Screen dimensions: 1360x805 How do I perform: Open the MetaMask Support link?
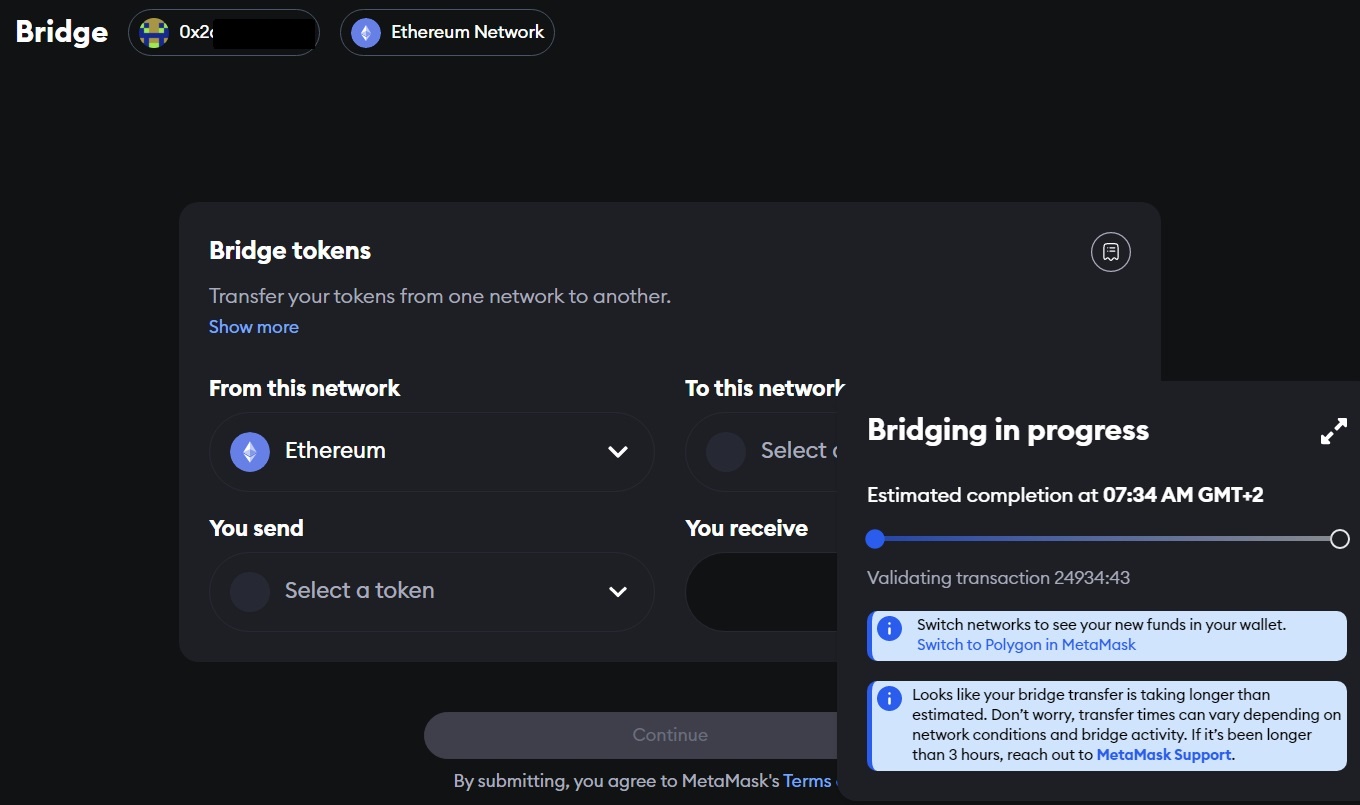pyautogui.click(x=1164, y=755)
